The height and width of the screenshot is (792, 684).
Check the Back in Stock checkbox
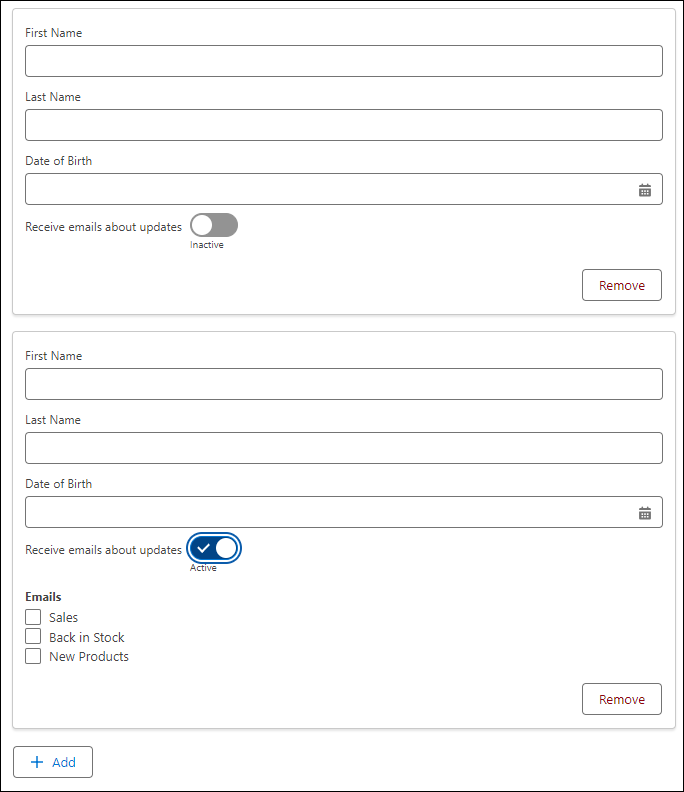[x=33, y=637]
